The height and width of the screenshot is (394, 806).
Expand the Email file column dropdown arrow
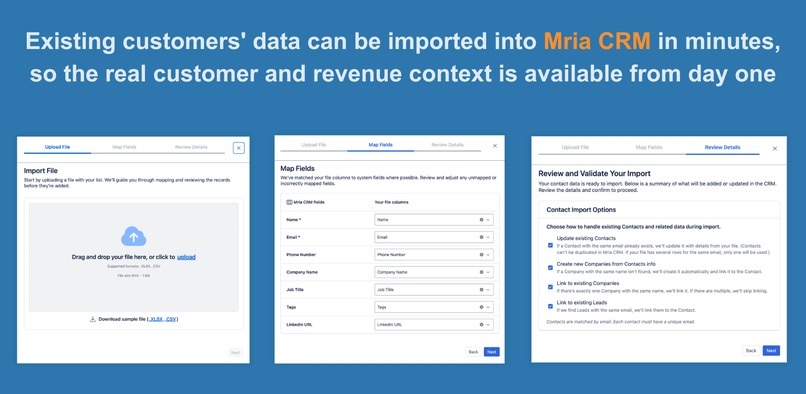tap(488, 237)
